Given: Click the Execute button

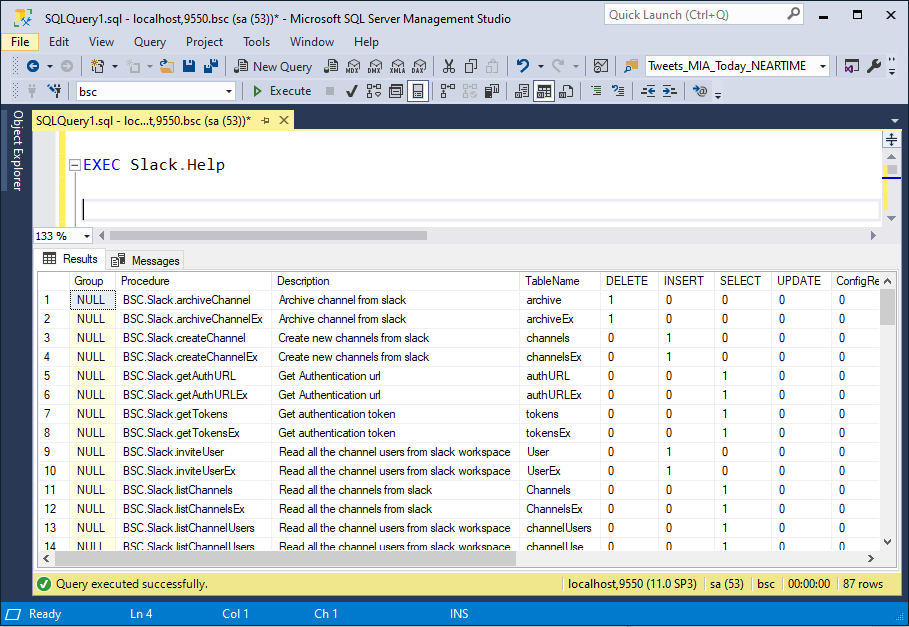Looking at the screenshot, I should tap(283, 91).
